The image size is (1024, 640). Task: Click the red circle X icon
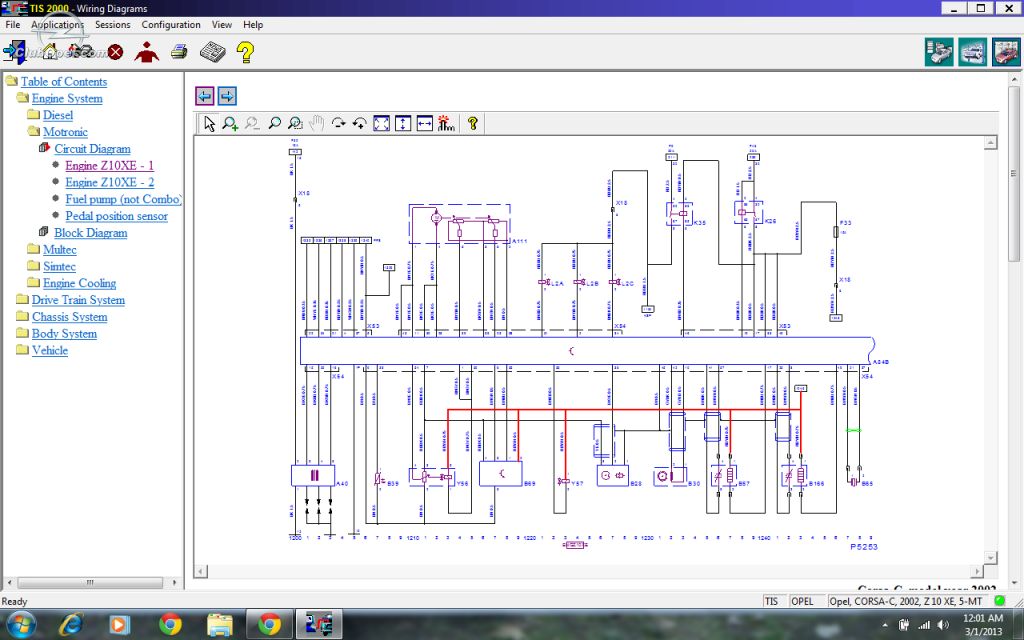116,52
